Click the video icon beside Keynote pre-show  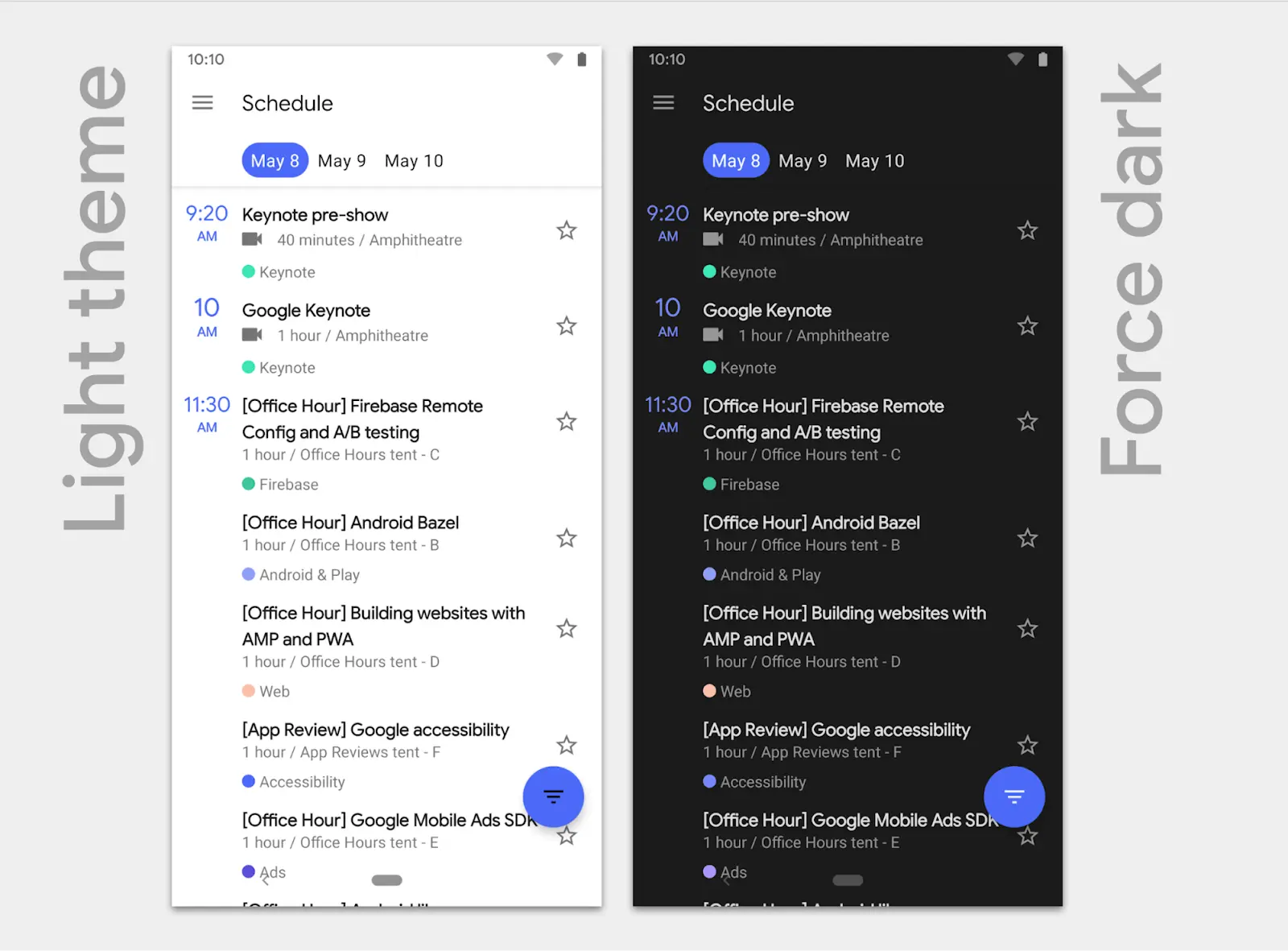tap(252, 239)
